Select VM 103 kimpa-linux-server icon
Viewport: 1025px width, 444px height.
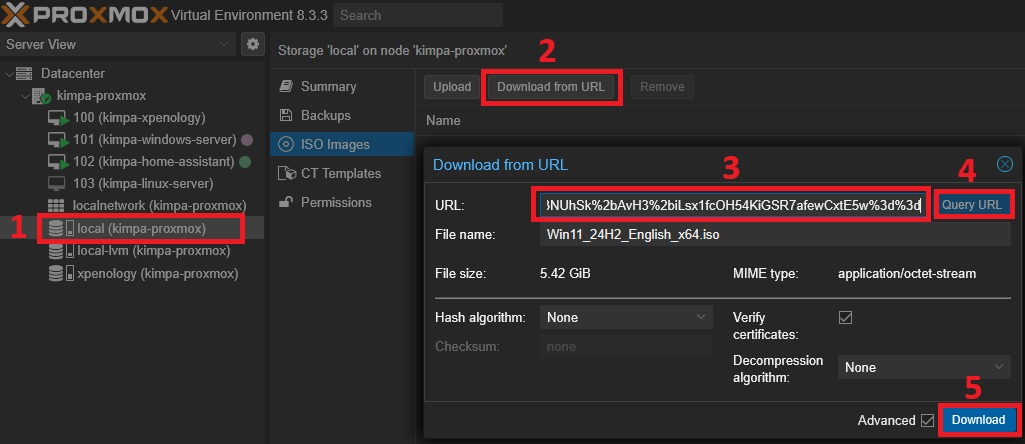pos(57,184)
